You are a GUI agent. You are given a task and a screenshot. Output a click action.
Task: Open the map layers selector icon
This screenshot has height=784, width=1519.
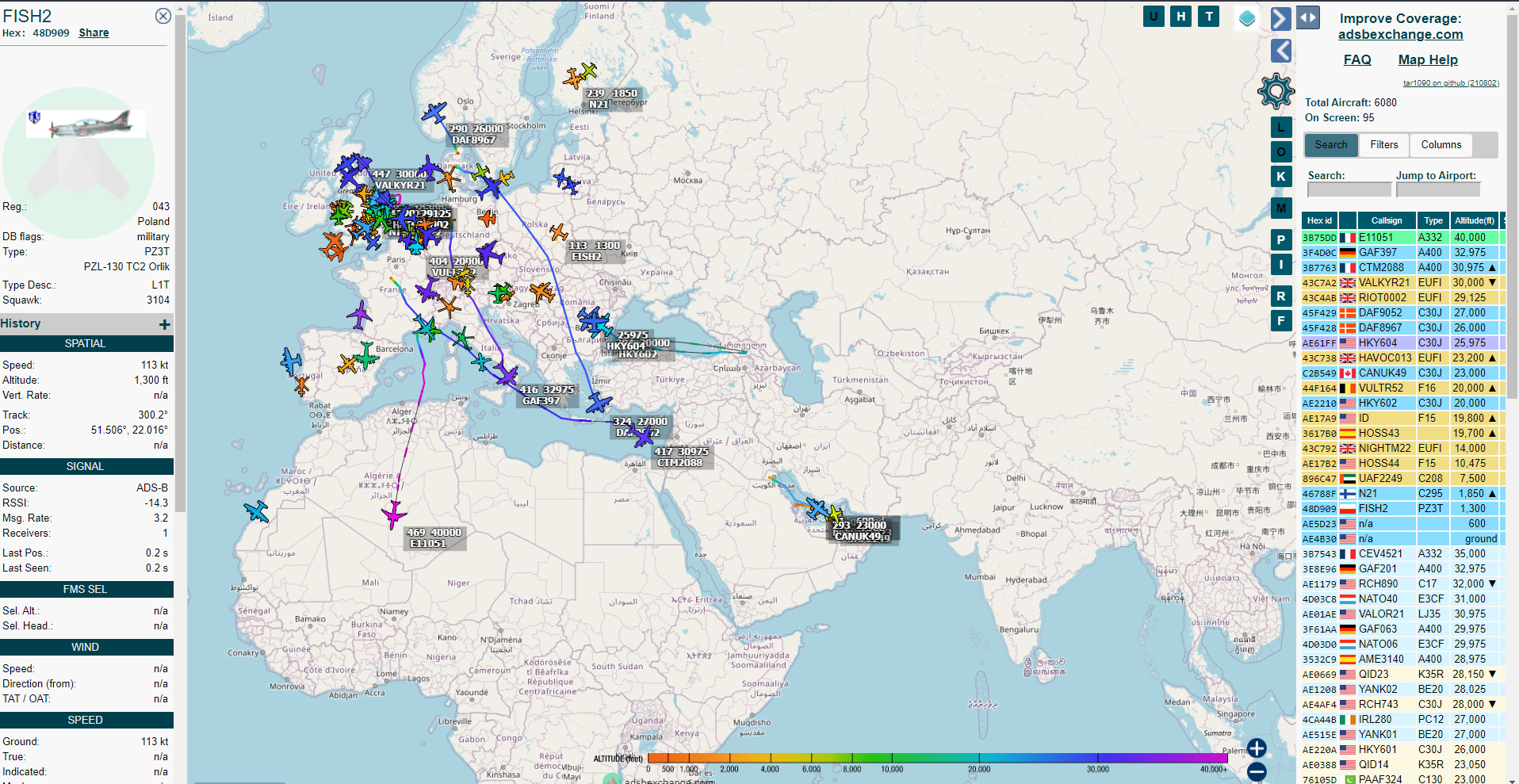tap(1247, 18)
